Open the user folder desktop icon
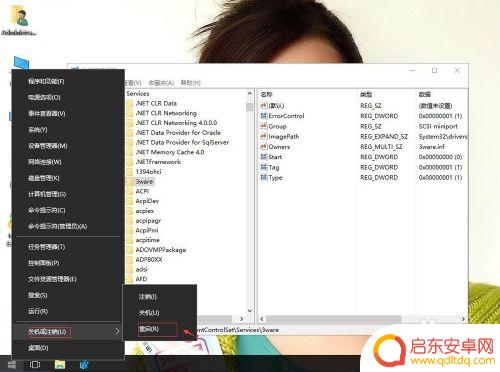Image resolution: width=500 pixels, height=372 pixels. (x=19, y=20)
